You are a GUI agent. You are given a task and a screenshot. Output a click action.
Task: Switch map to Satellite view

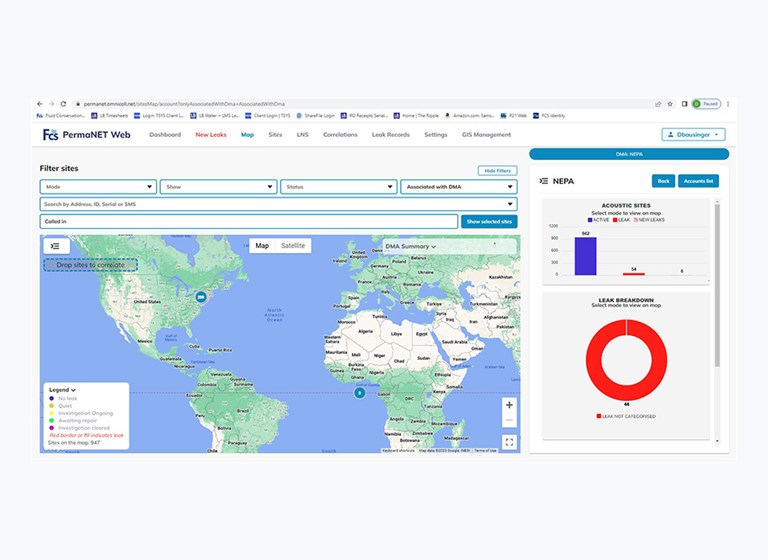(293, 246)
